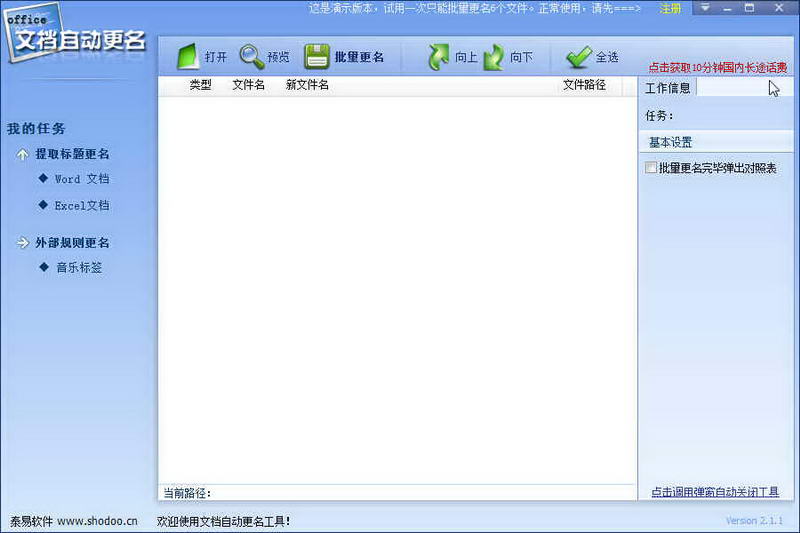Click the green Open (打开) icon
This screenshot has width=800, height=533.
click(x=188, y=57)
